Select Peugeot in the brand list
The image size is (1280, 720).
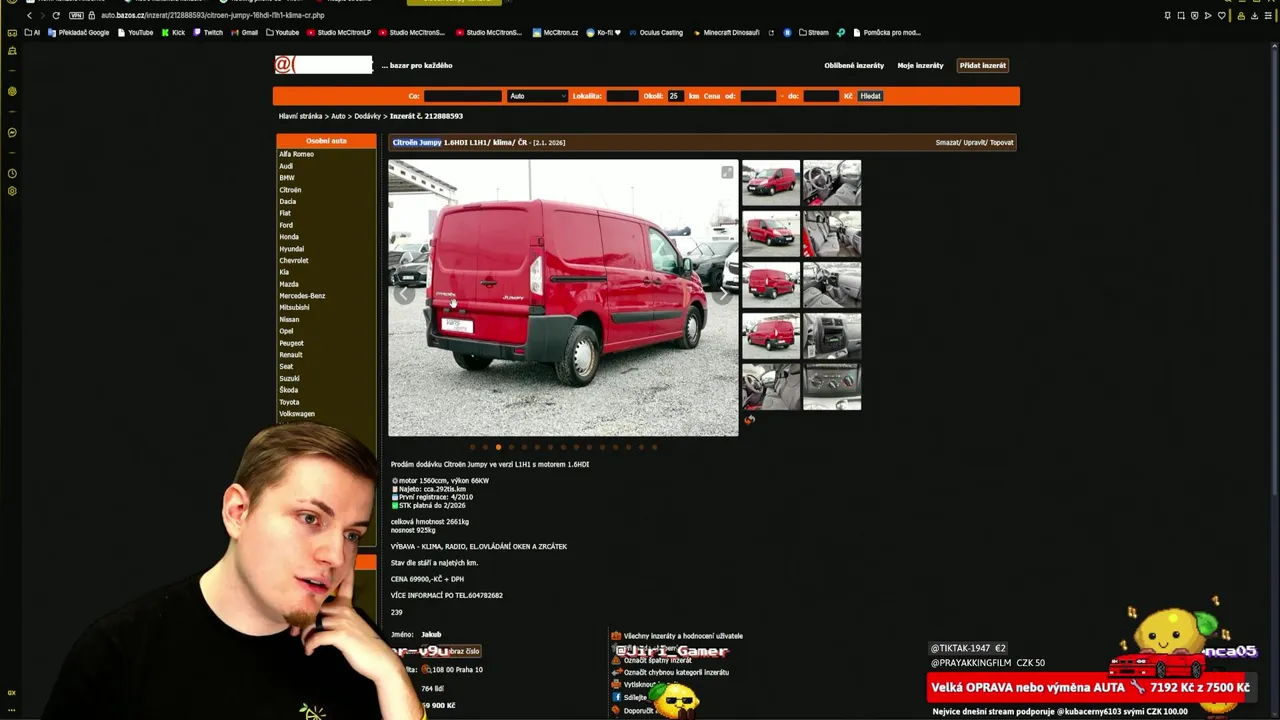click(x=291, y=343)
